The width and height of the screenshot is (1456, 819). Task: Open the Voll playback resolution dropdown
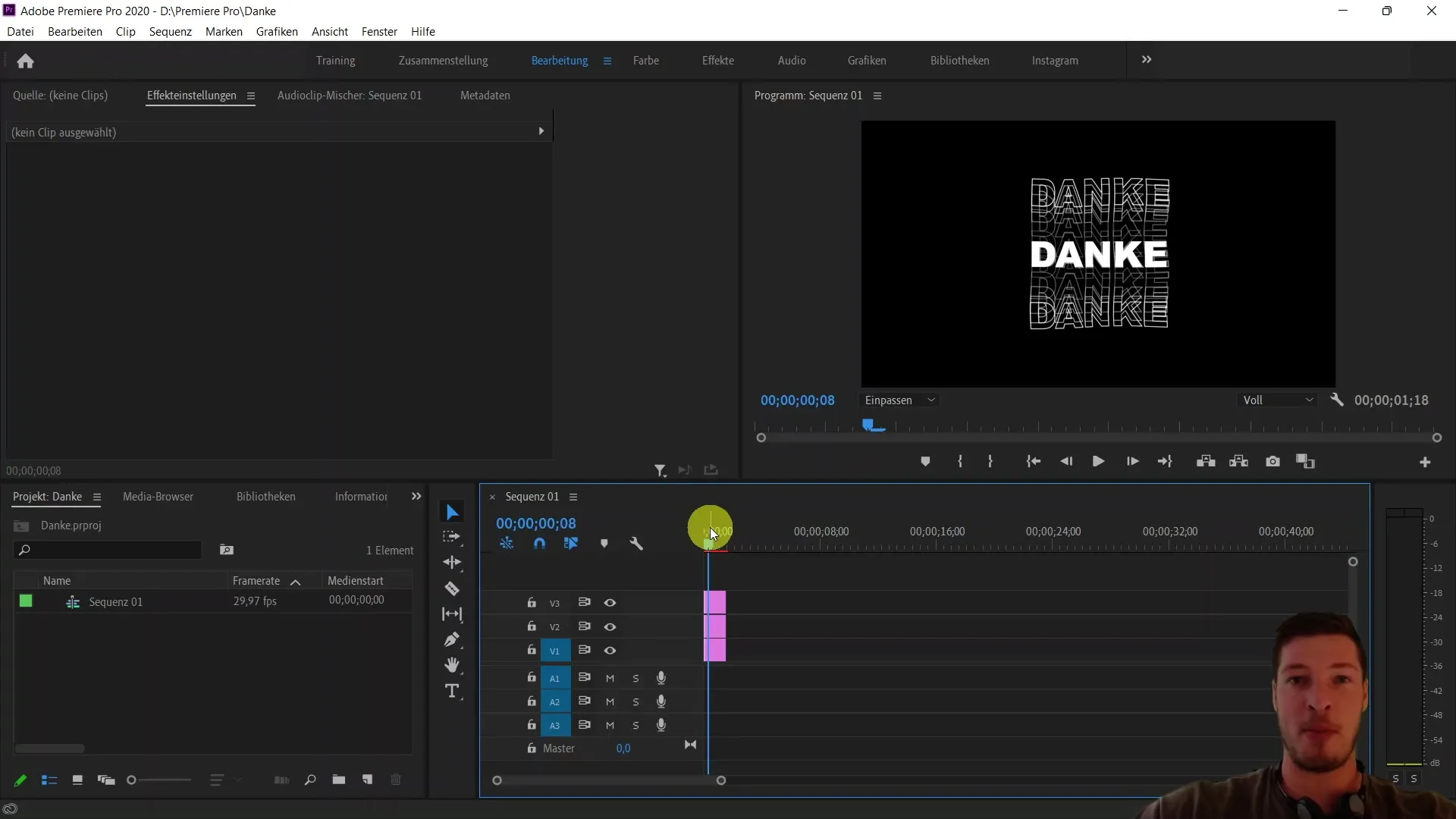1278,400
